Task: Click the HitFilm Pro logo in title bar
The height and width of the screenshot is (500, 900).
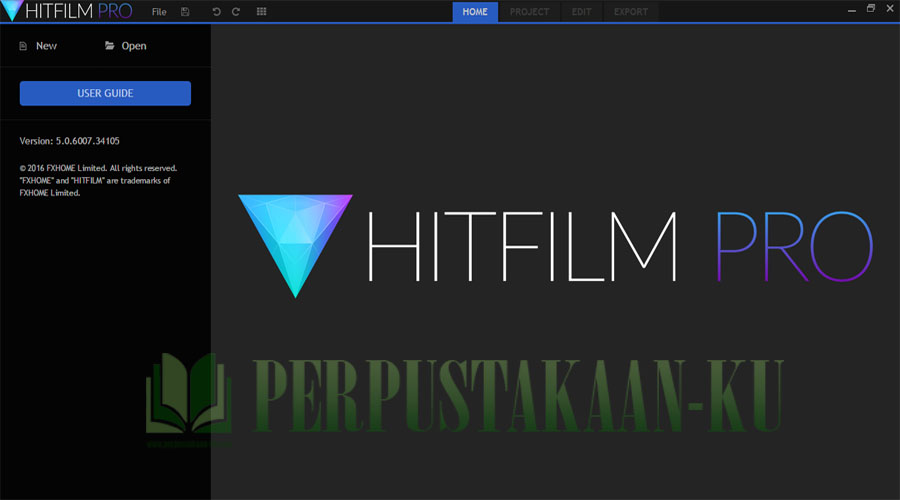Action: click(67, 11)
